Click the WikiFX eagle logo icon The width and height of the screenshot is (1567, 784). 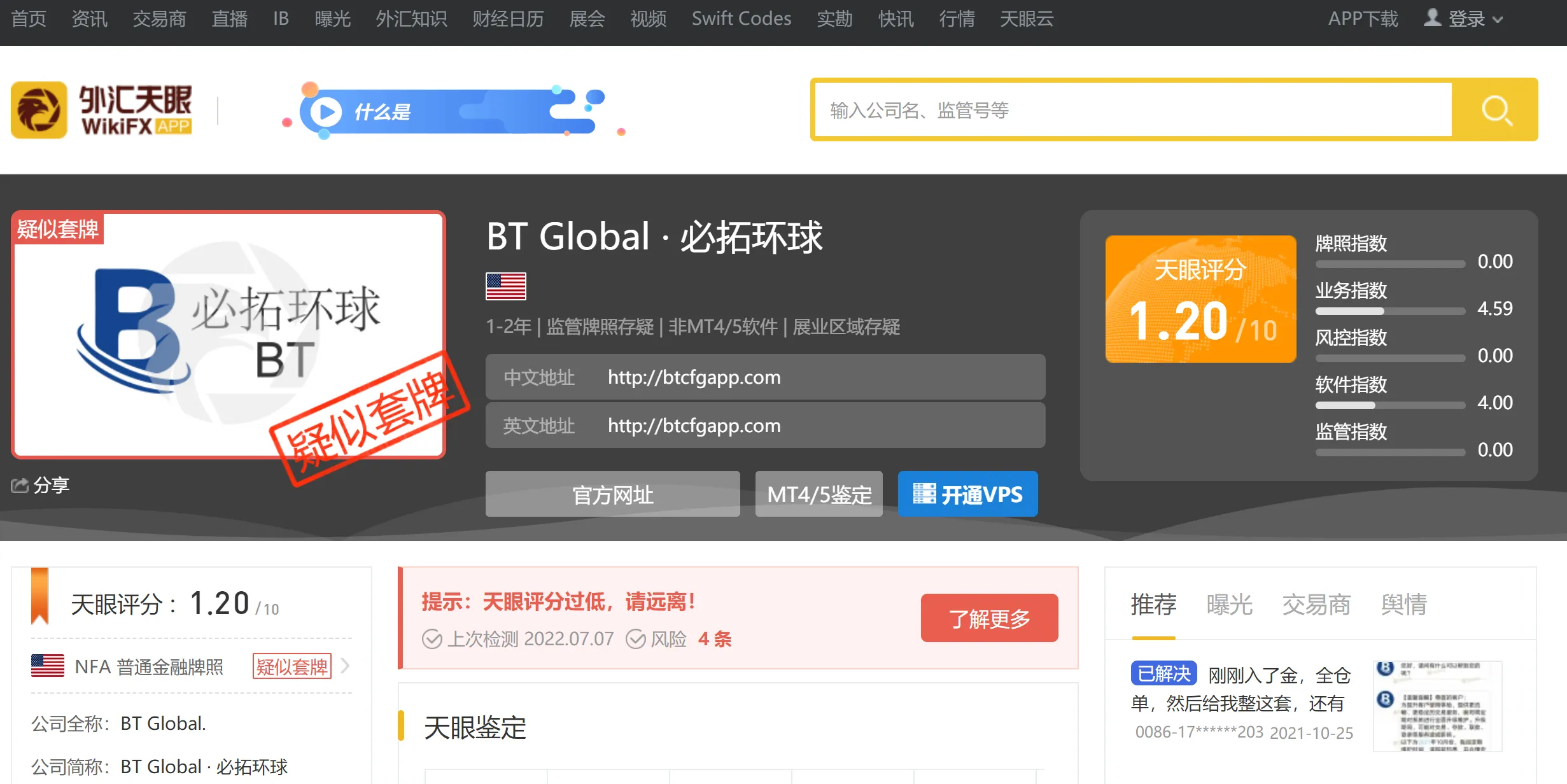point(39,109)
